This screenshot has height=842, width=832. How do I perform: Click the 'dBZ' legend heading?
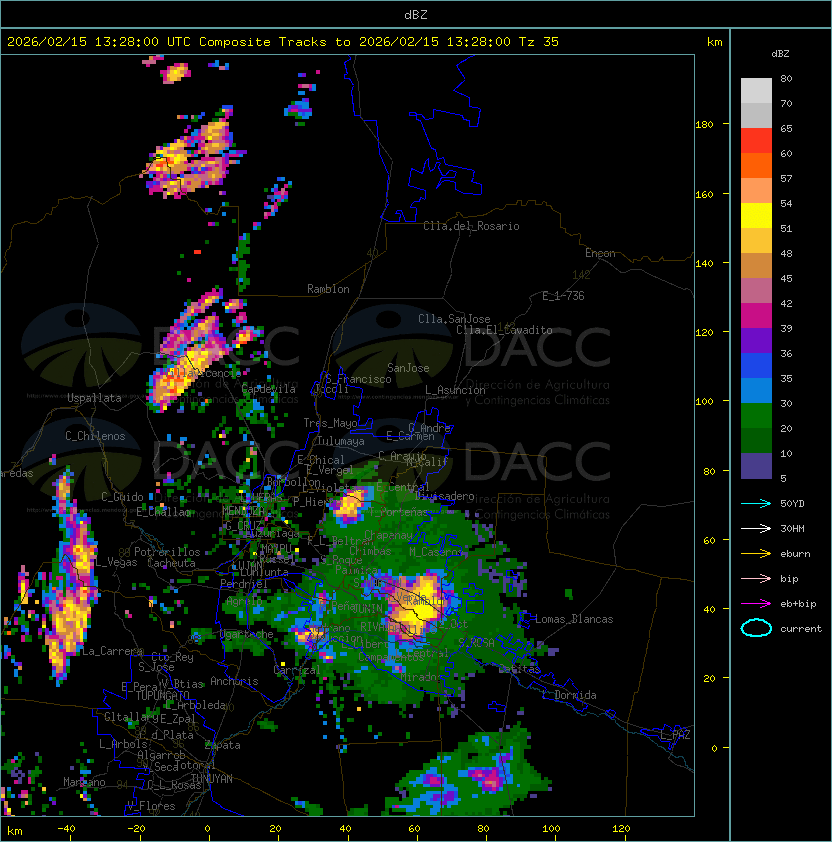(x=780, y=54)
